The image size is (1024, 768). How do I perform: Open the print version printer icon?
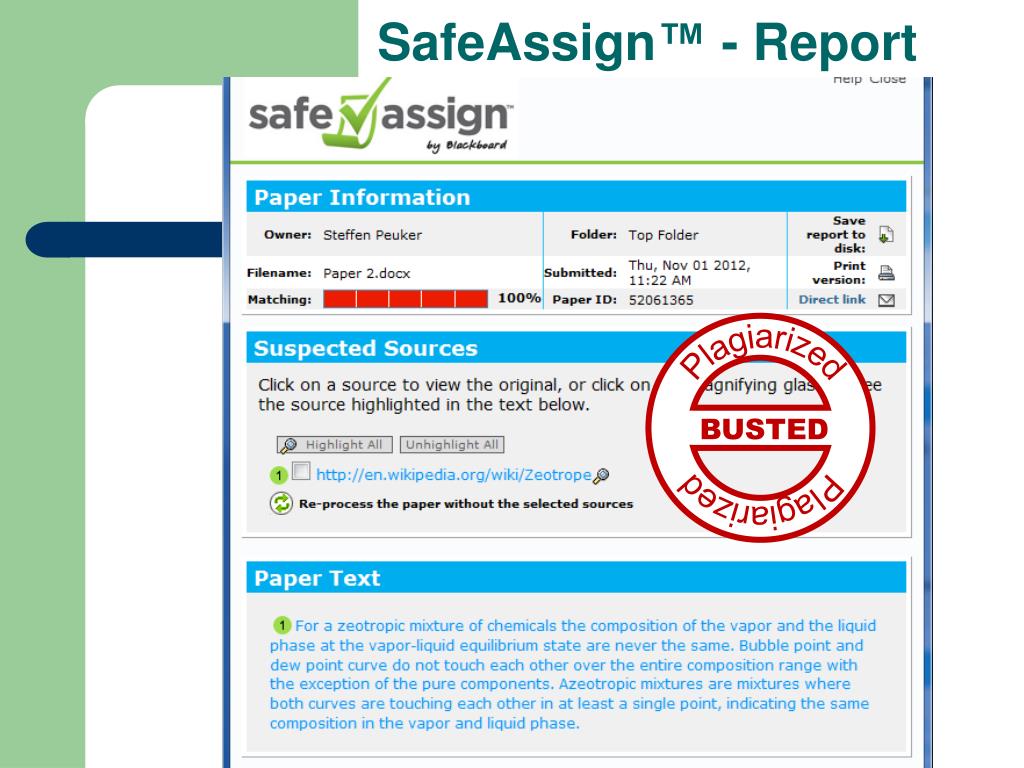coord(886,273)
